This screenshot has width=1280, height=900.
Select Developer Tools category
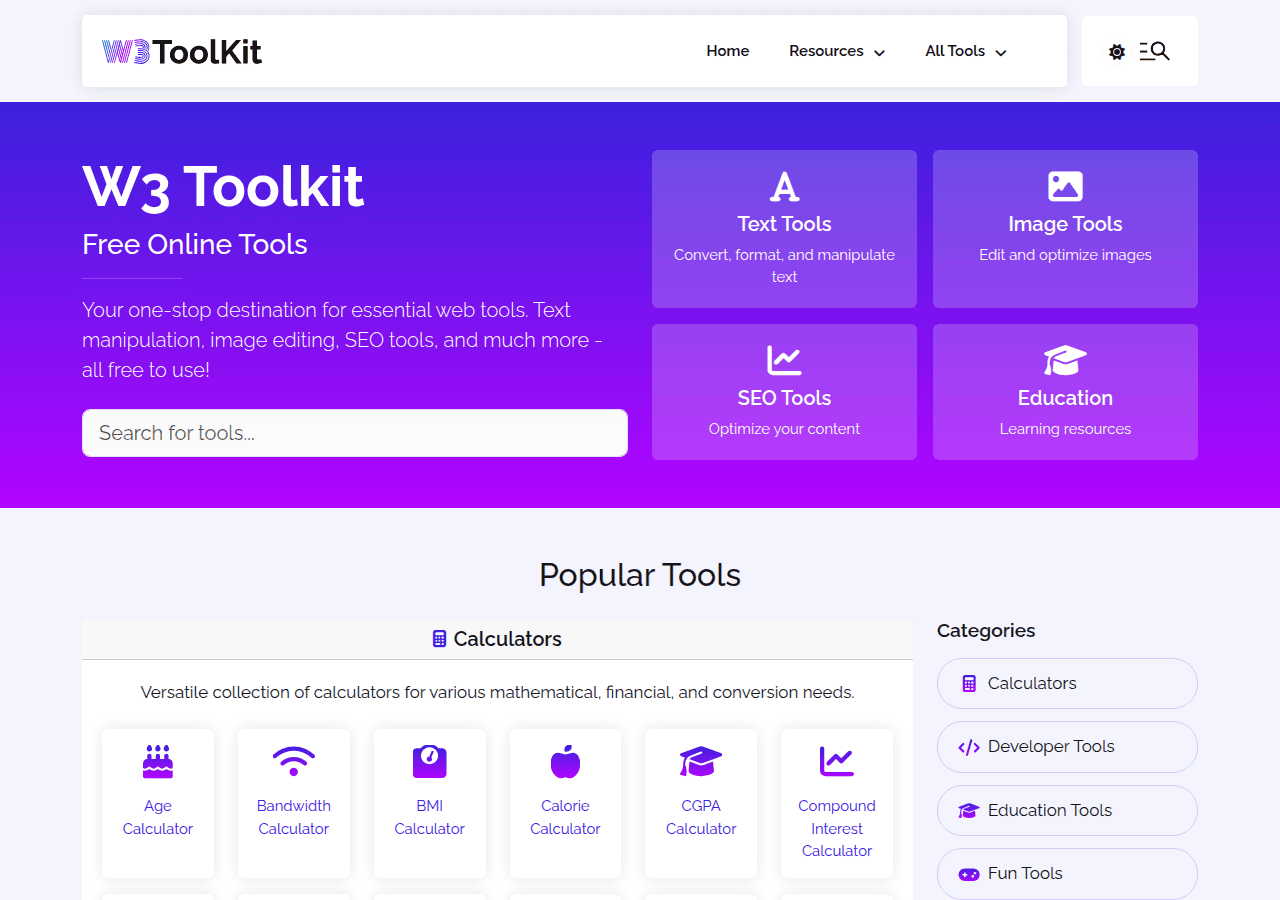[x=1067, y=747]
